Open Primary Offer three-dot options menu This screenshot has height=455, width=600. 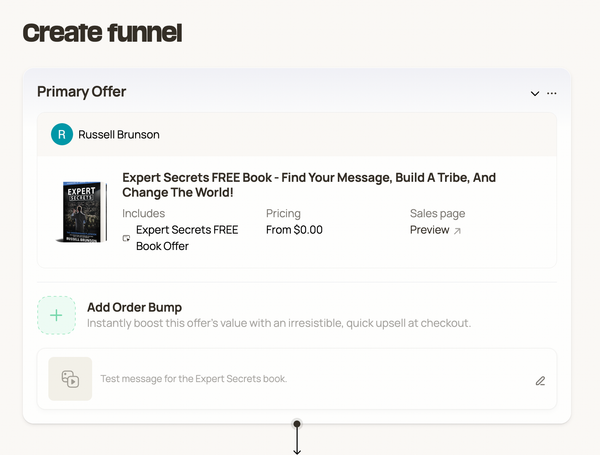pos(551,93)
